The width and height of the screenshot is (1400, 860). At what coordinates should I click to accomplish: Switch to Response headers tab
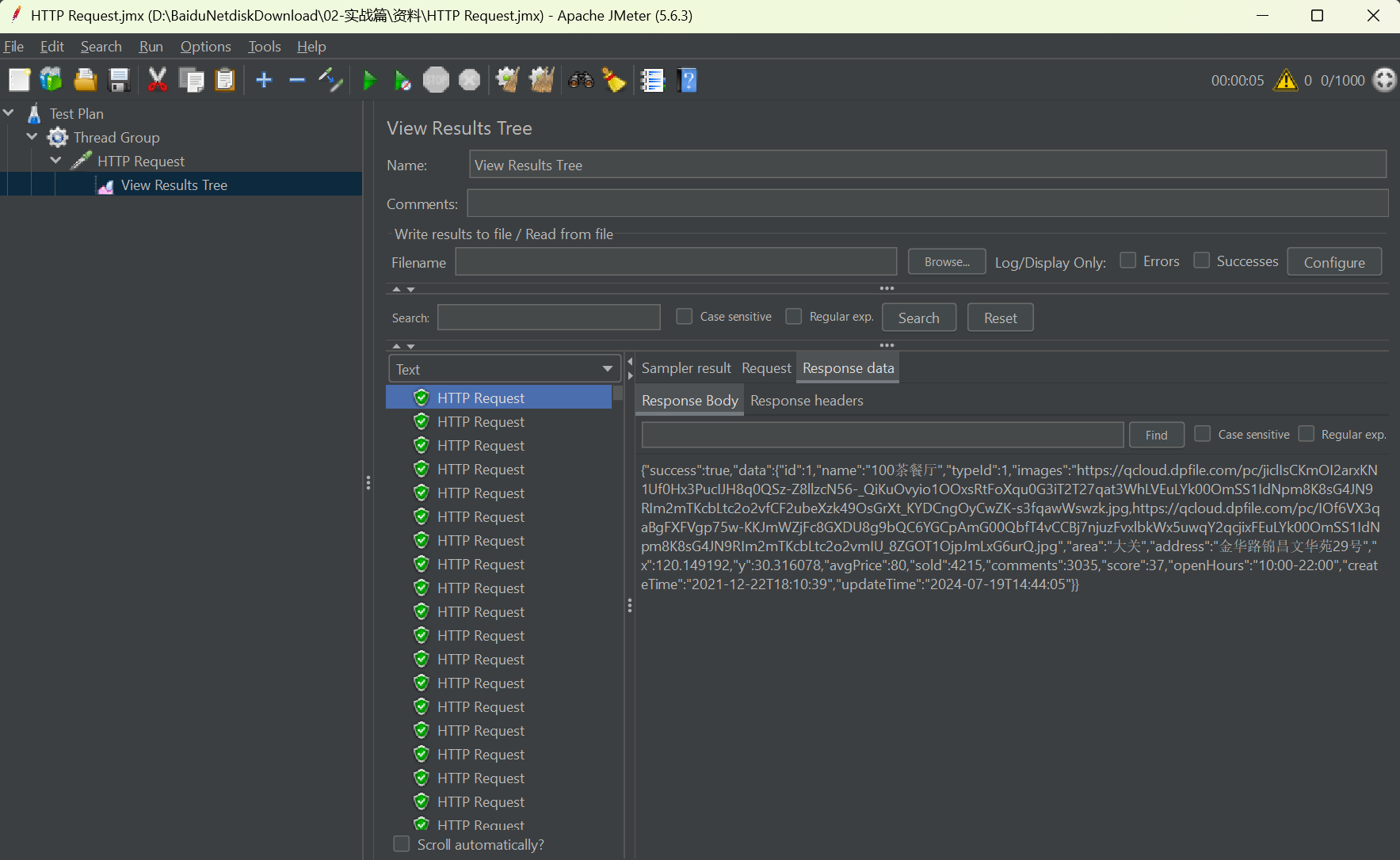807,401
